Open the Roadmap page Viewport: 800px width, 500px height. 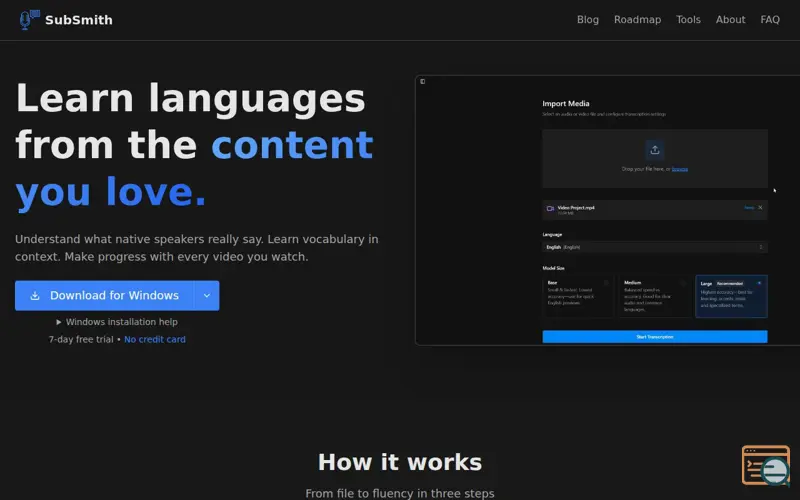(x=637, y=19)
